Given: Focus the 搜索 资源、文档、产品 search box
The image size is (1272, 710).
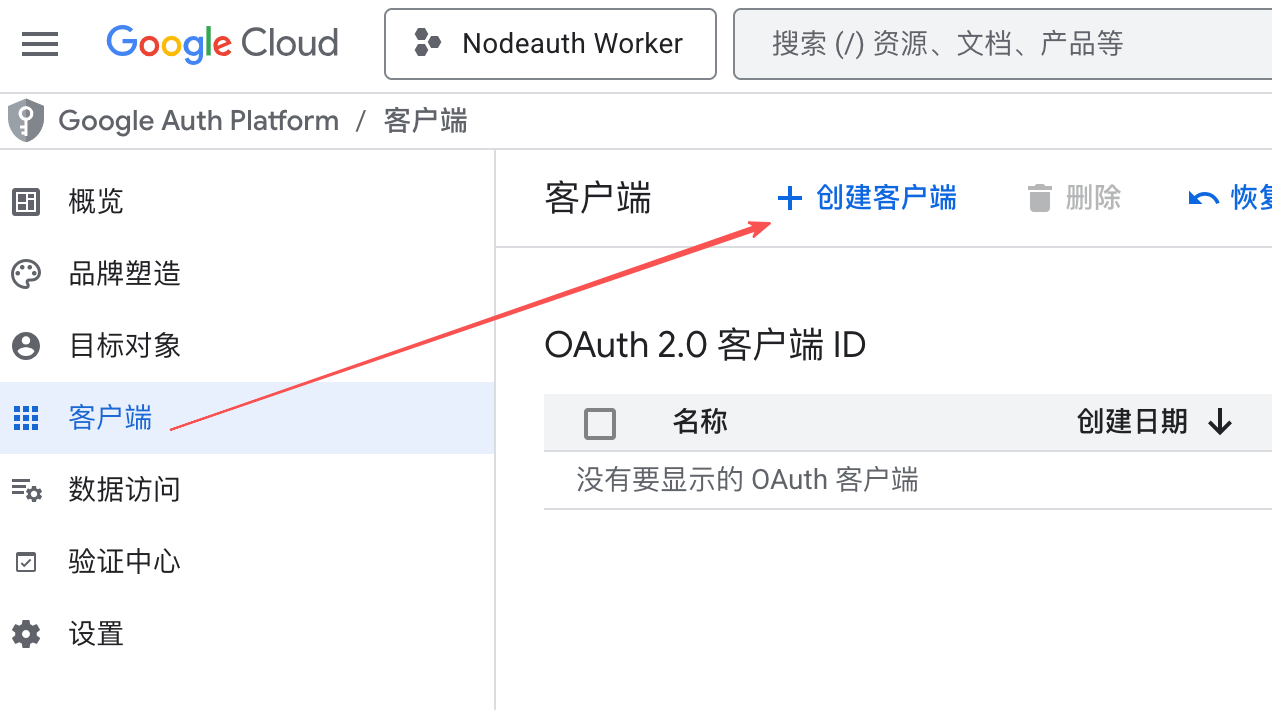Looking at the screenshot, I should 1000,44.
